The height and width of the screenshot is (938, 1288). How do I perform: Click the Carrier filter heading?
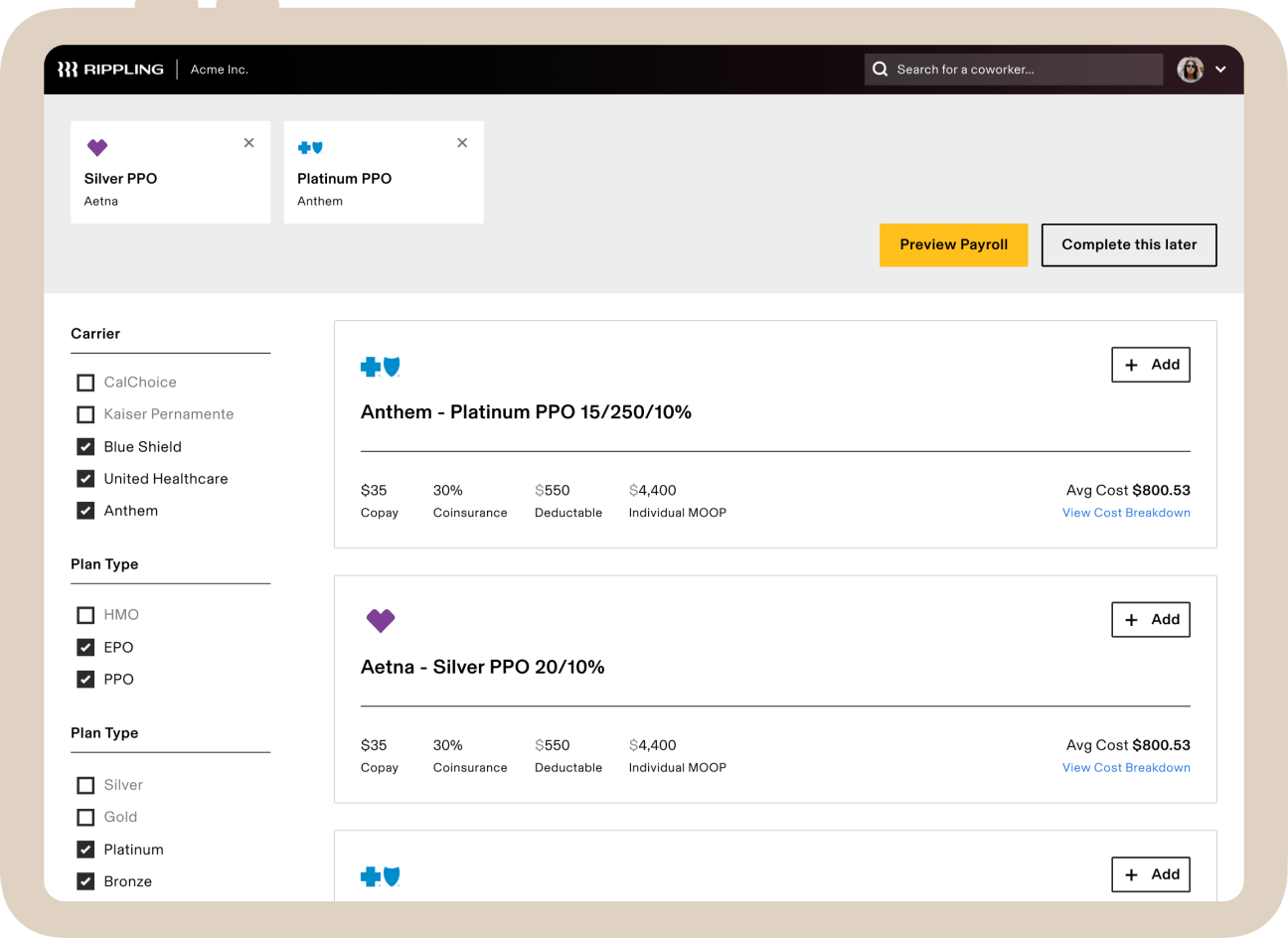click(x=95, y=334)
